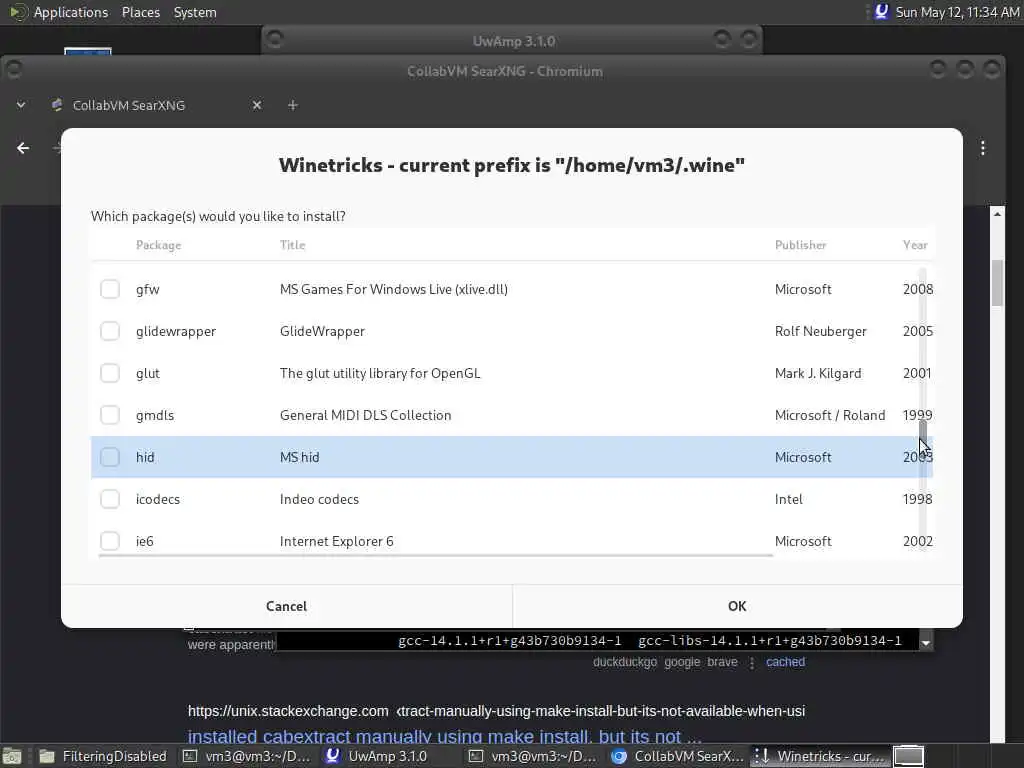The image size is (1024, 768).
Task: Click the workspace switcher in taskbar
Action: click(x=908, y=756)
